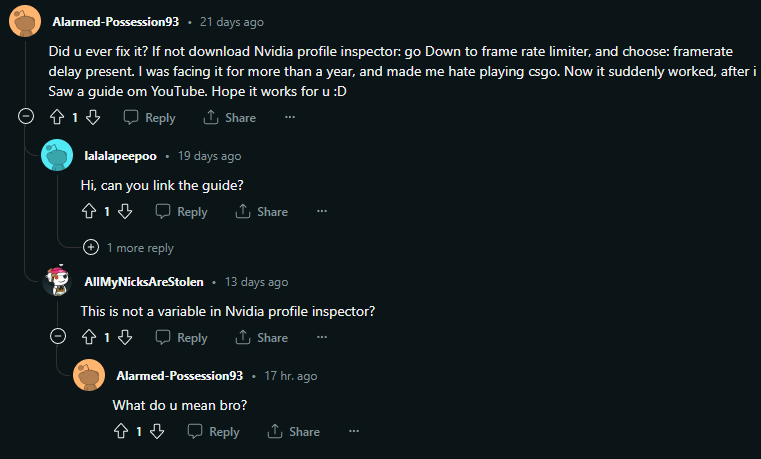This screenshot has width=761, height=459.
Task: Downvote the "What do u mean bro?" reply
Action: point(157,431)
